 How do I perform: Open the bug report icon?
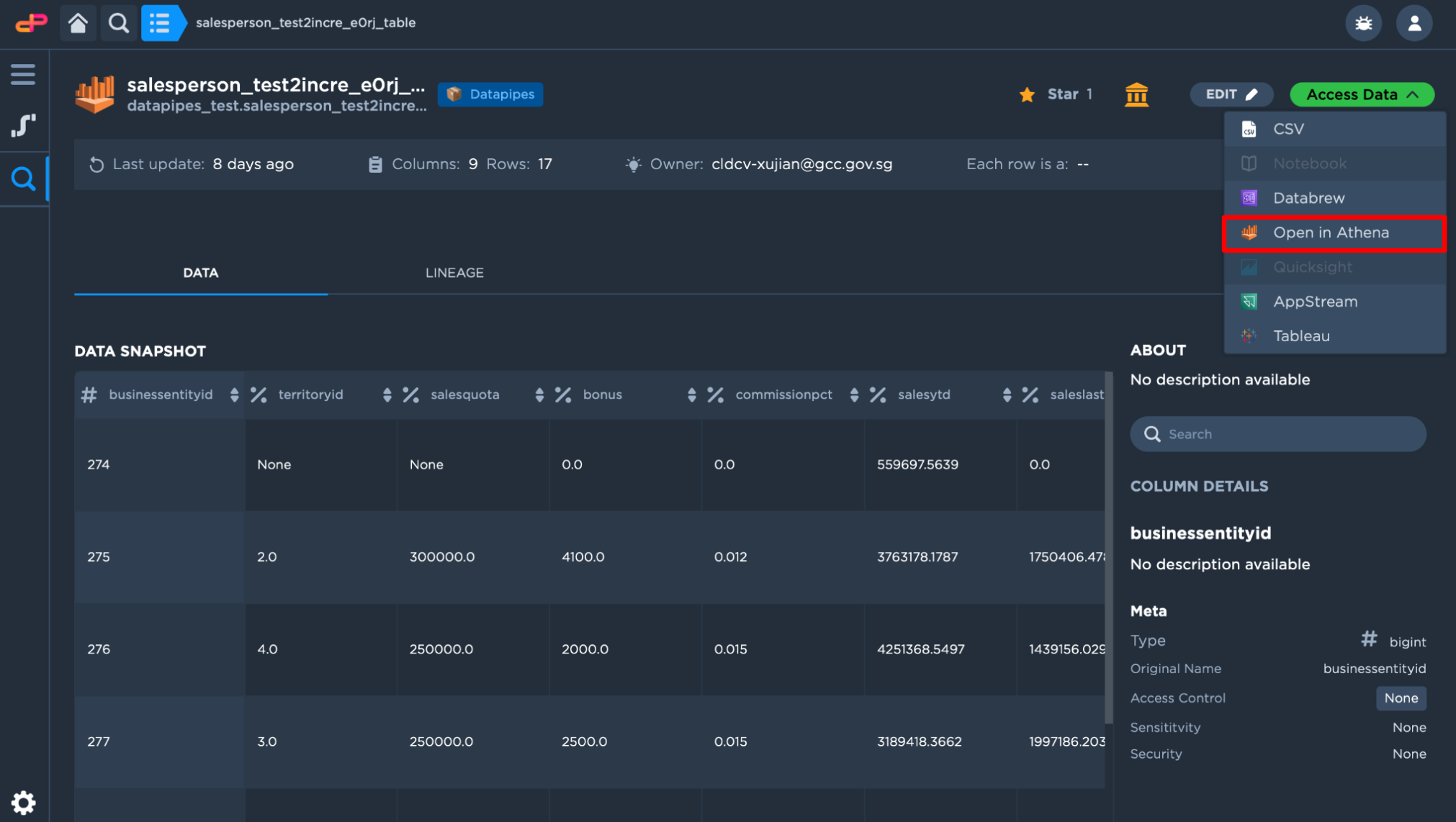point(1363,23)
